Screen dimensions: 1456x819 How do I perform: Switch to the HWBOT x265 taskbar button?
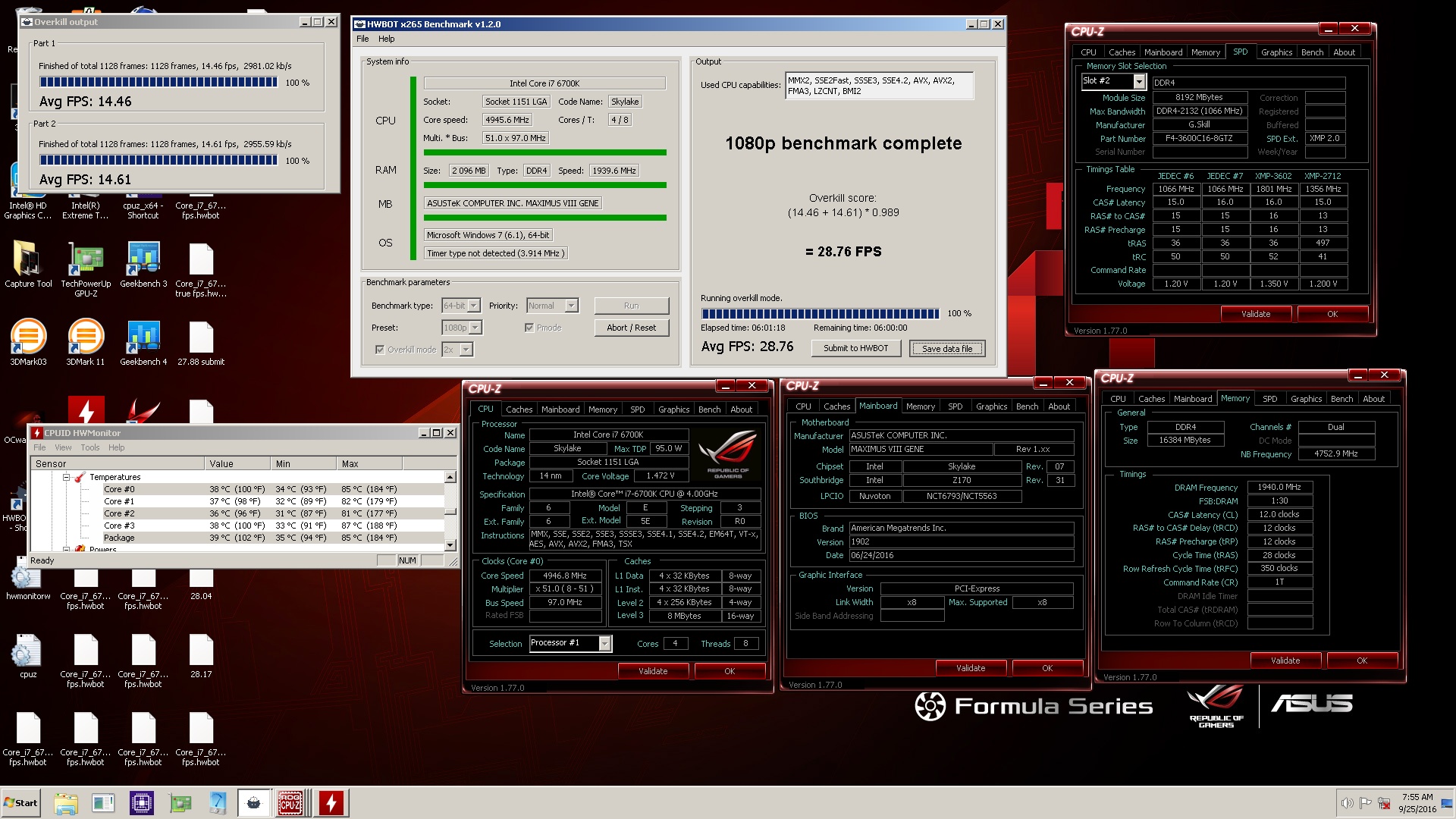254,803
